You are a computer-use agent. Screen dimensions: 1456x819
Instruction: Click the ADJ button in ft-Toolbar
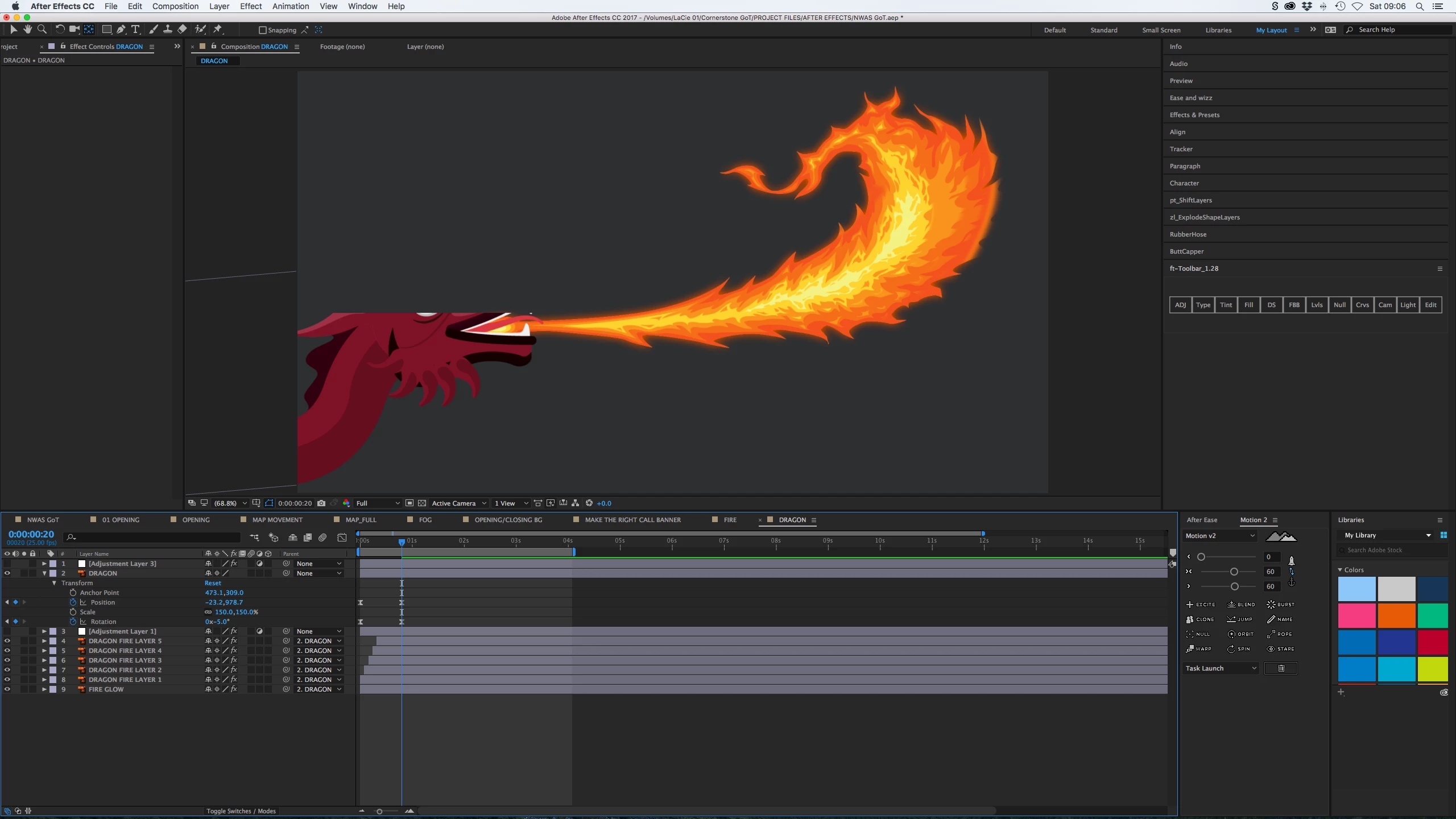pos(1180,305)
